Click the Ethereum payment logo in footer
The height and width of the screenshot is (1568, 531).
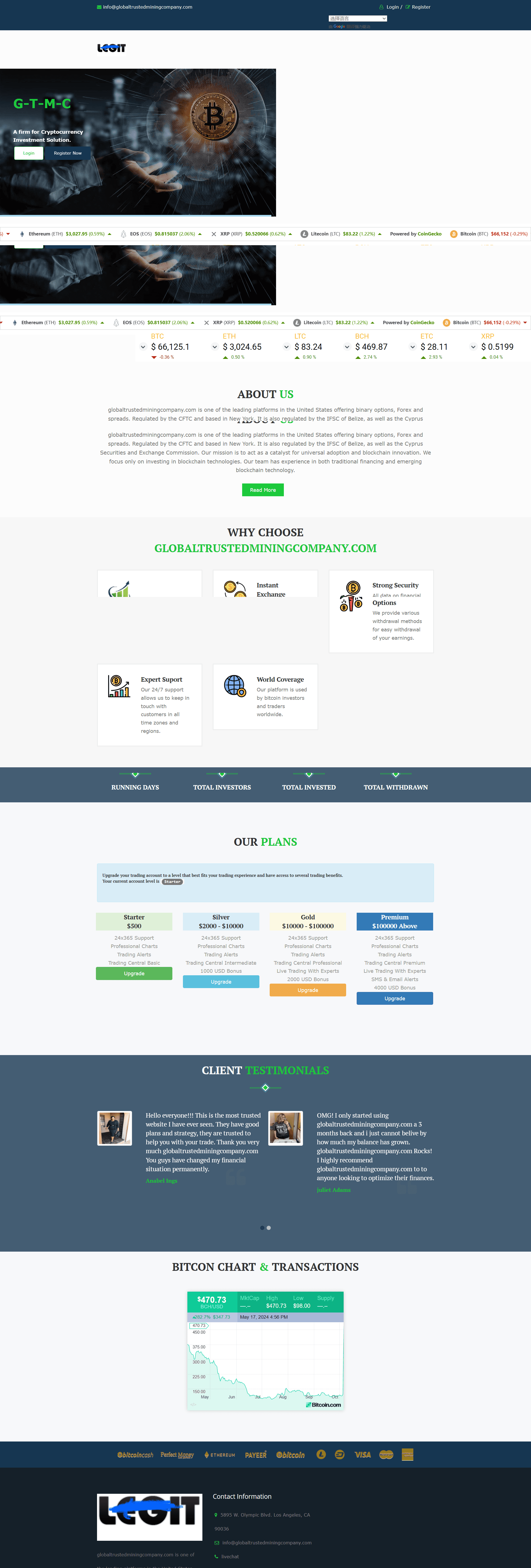(x=220, y=1455)
